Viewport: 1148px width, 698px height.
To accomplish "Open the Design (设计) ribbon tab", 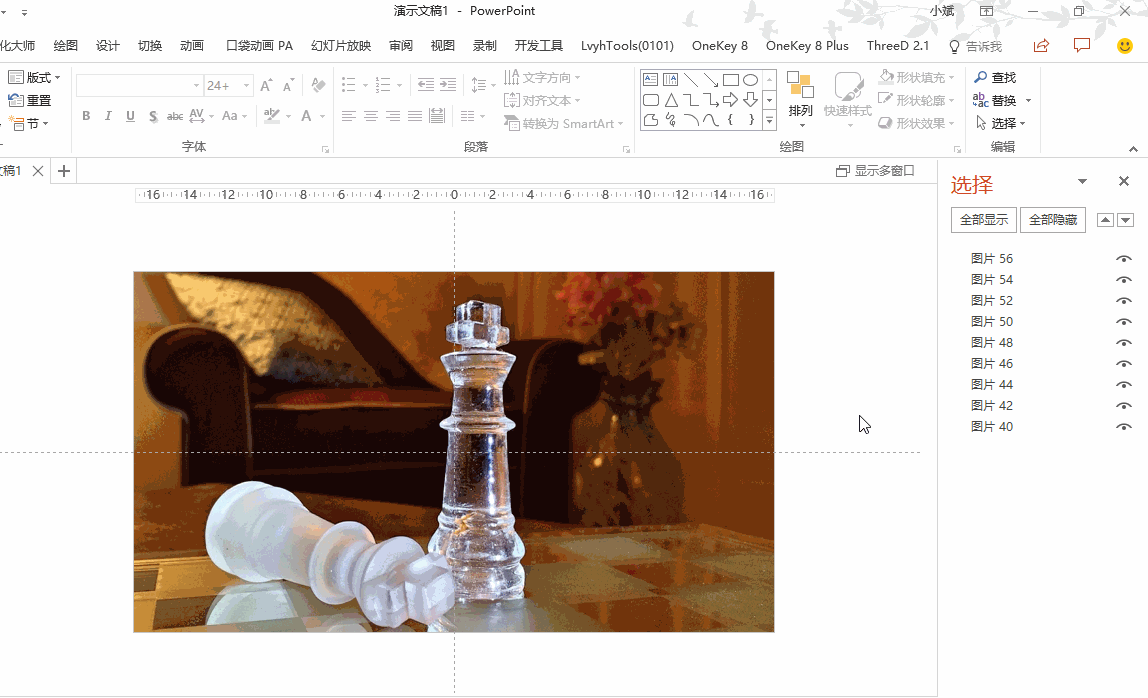I will point(108,46).
